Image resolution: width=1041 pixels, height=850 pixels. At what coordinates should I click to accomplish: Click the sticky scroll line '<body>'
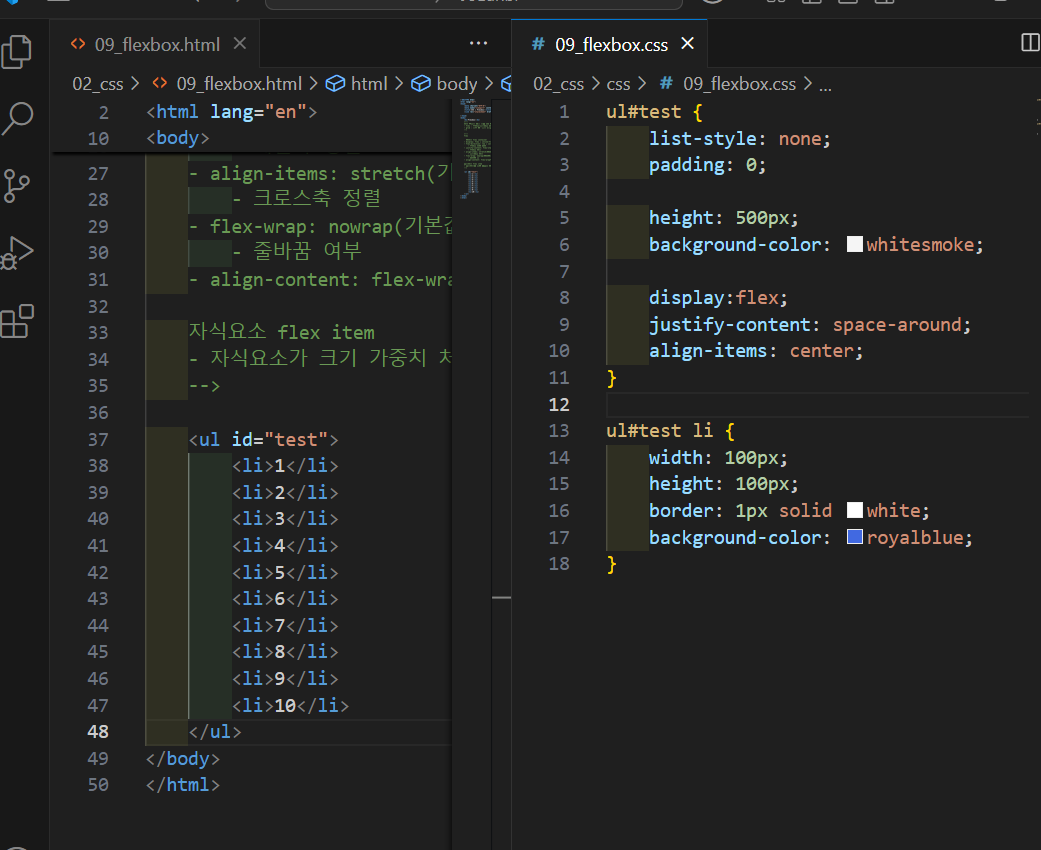[x=177, y=138]
